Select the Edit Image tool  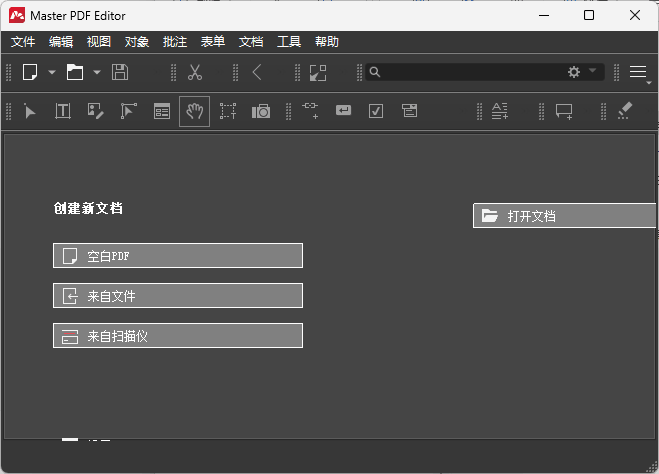pos(95,111)
